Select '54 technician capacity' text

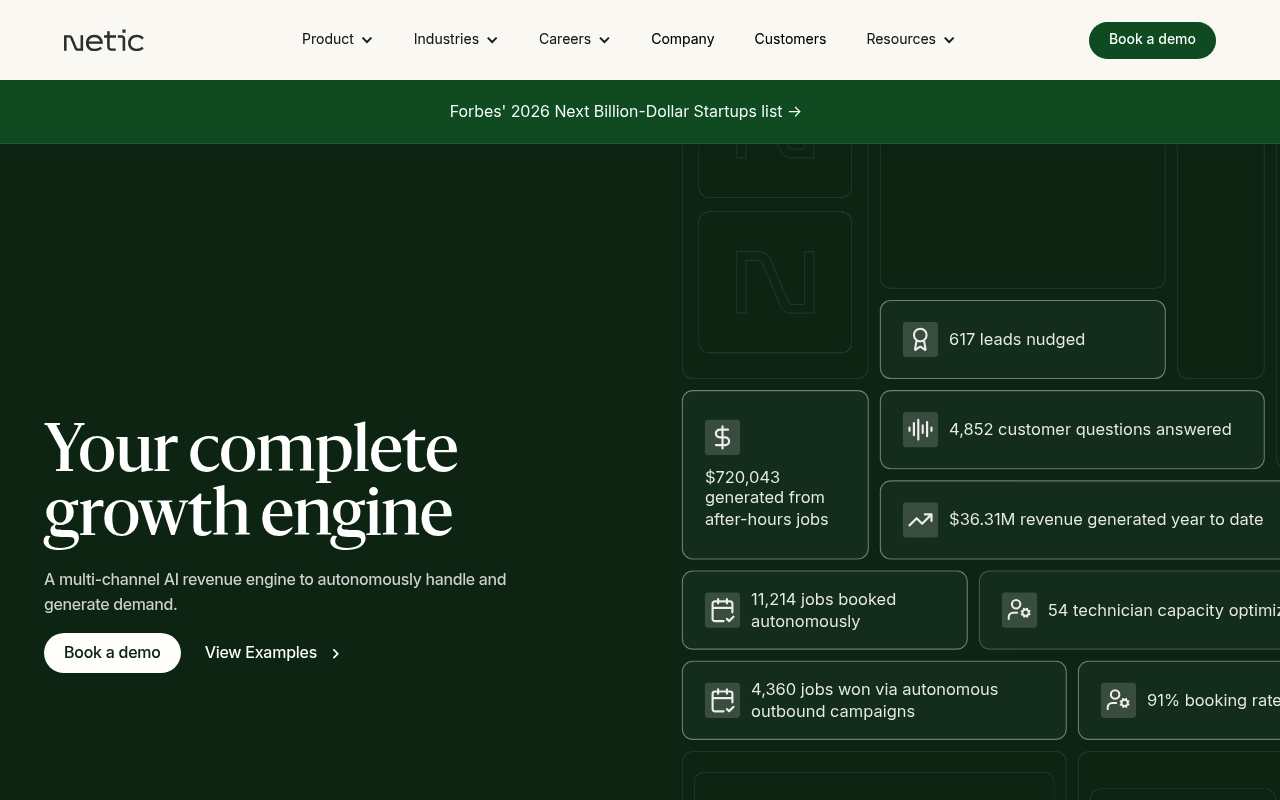[x=1164, y=610]
